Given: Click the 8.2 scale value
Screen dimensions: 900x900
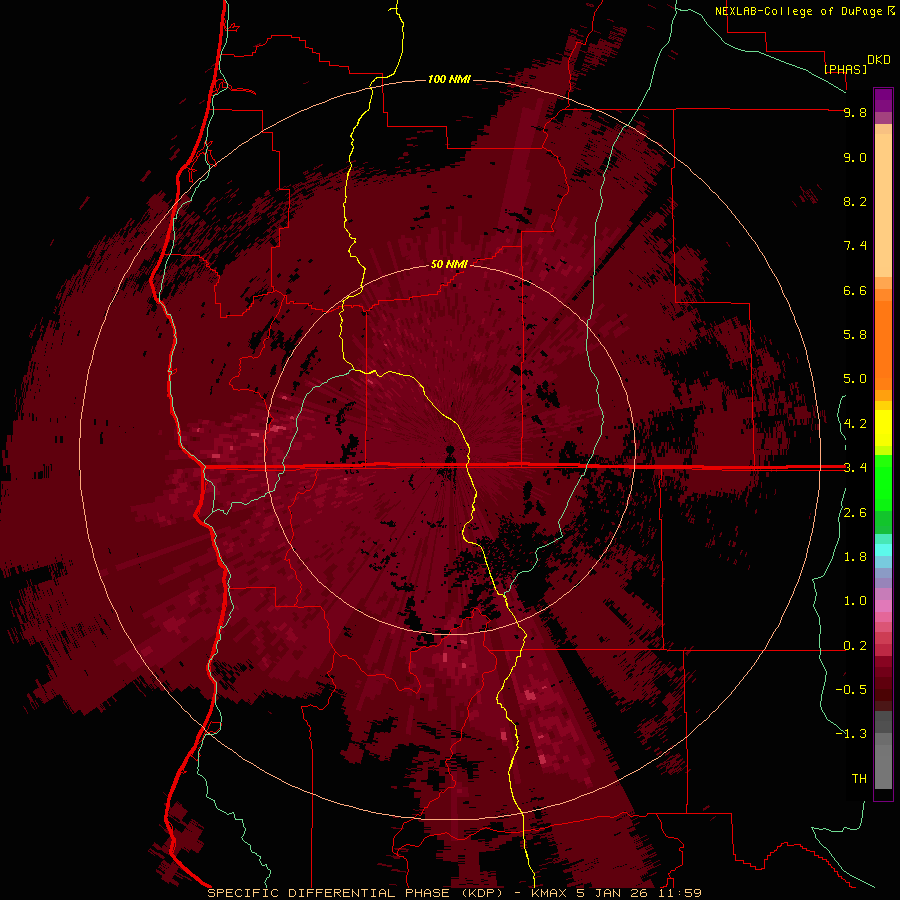Looking at the screenshot, I should click(855, 201).
